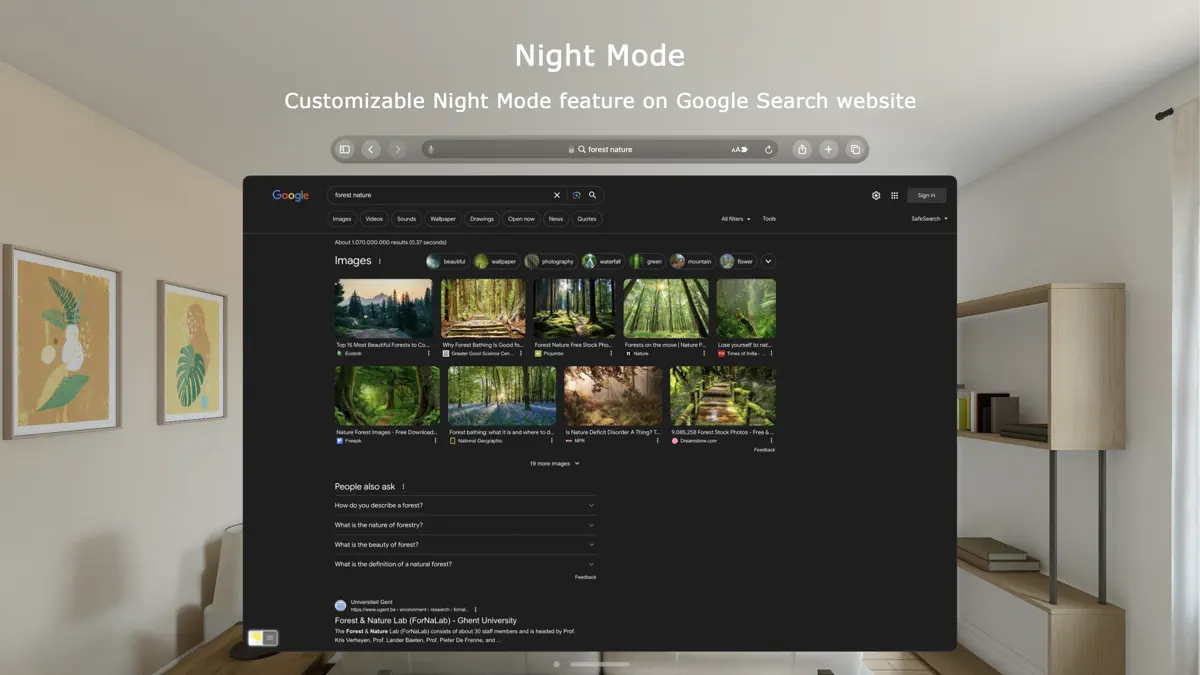The height and width of the screenshot is (675, 1200).
Task: Reload the page with the refresh icon
Action: 768,149
